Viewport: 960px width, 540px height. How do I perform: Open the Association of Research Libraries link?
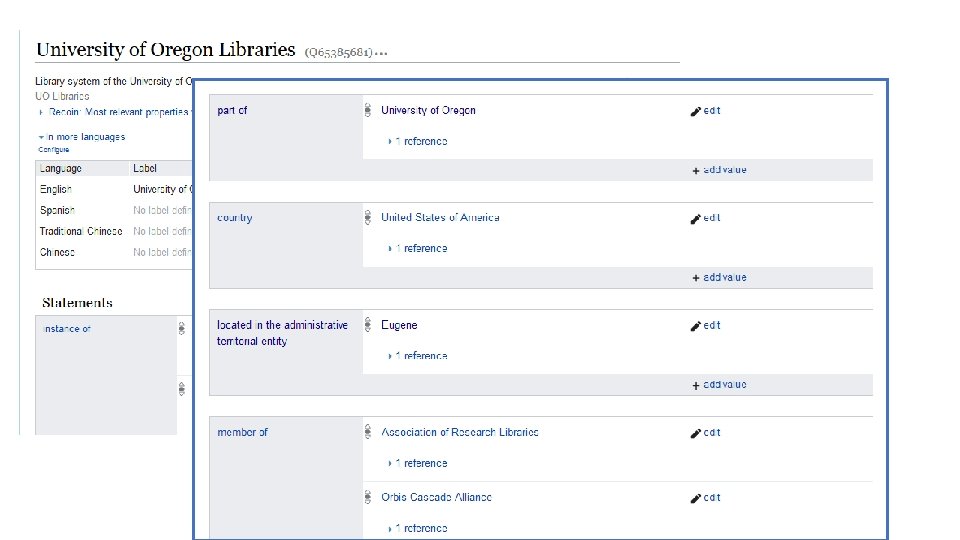460,432
